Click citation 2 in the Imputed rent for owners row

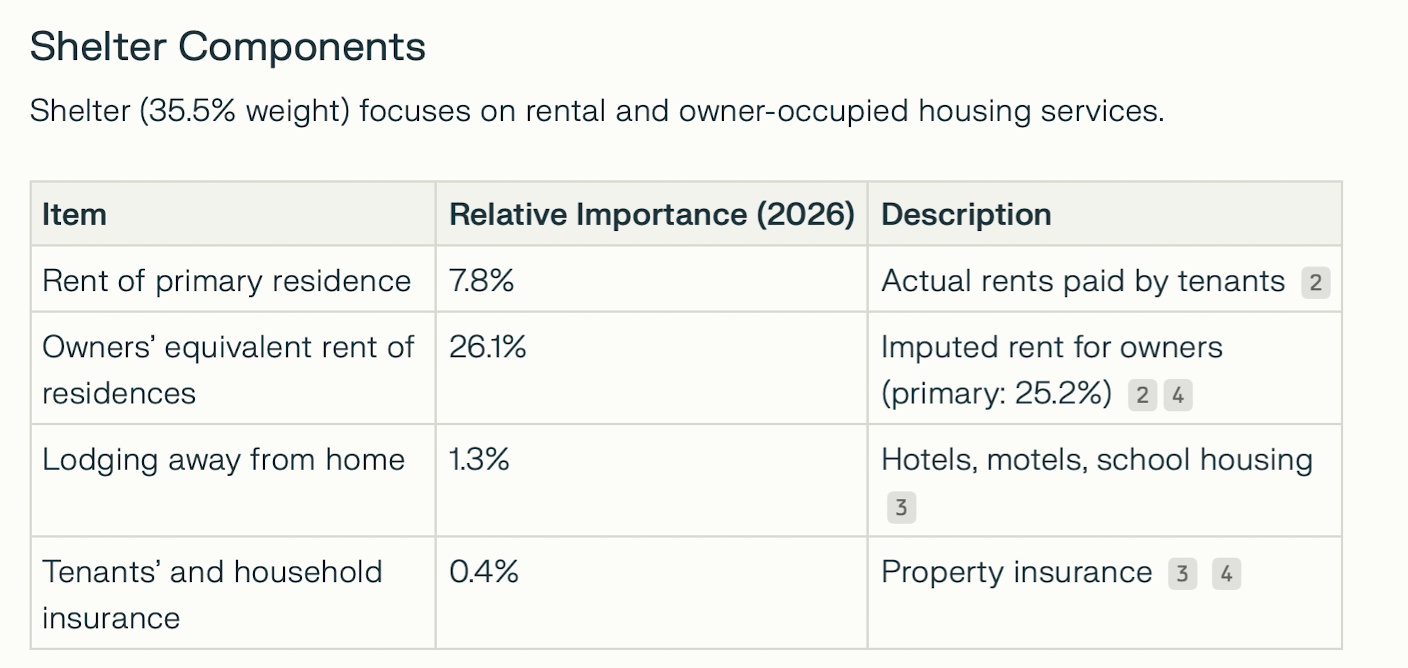(x=1142, y=396)
